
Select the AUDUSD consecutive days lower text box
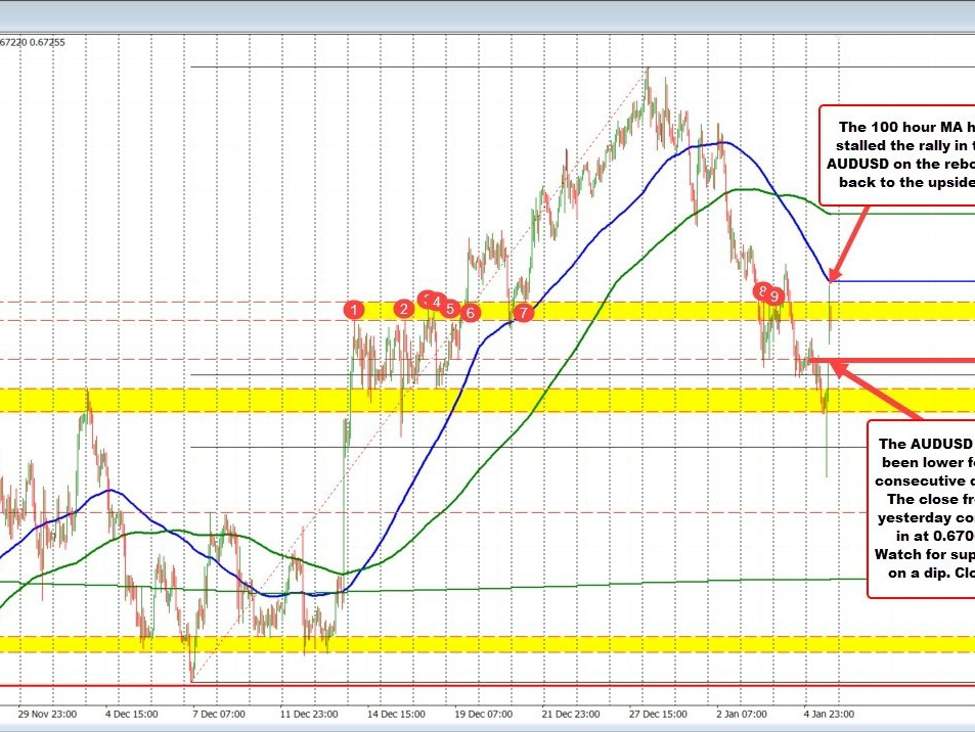coord(920,508)
